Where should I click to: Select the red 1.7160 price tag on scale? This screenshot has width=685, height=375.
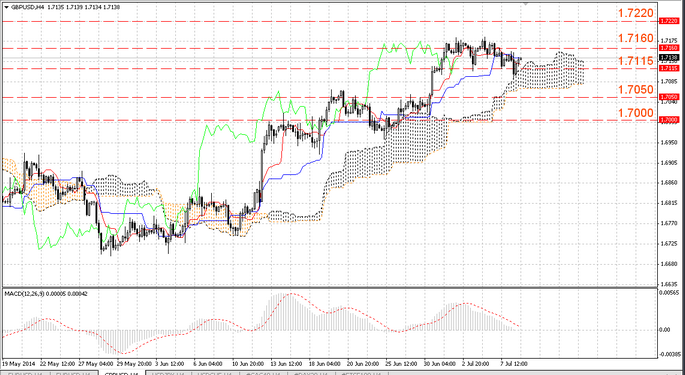click(669, 47)
